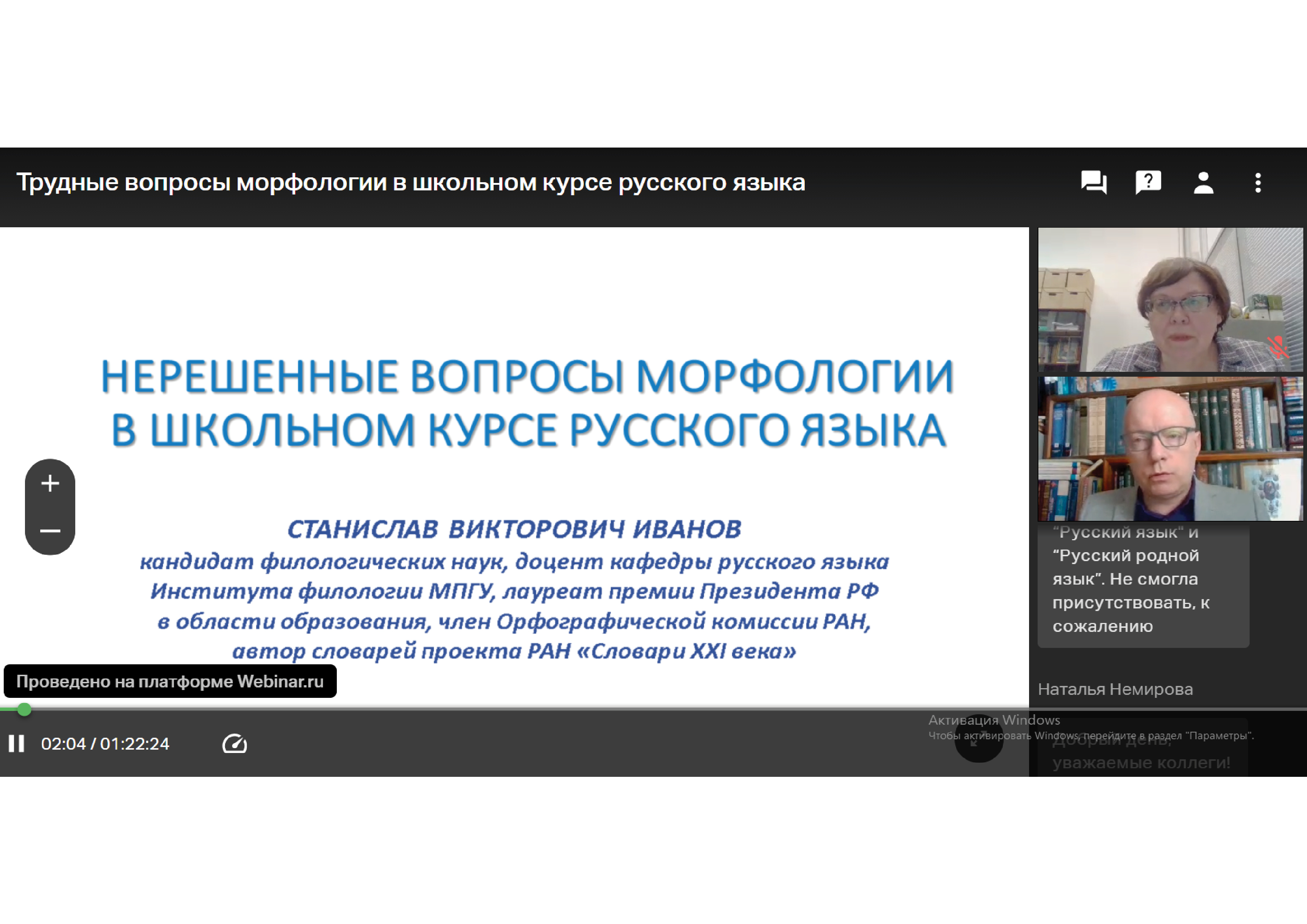
Task: Seek to the middle of the timeline
Action: coord(653,709)
